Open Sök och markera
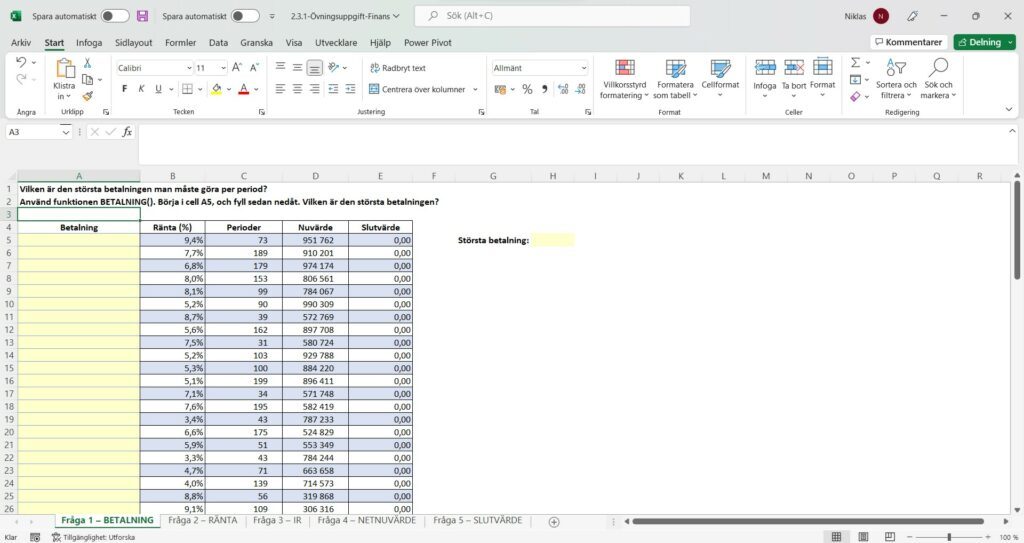 coord(938,78)
